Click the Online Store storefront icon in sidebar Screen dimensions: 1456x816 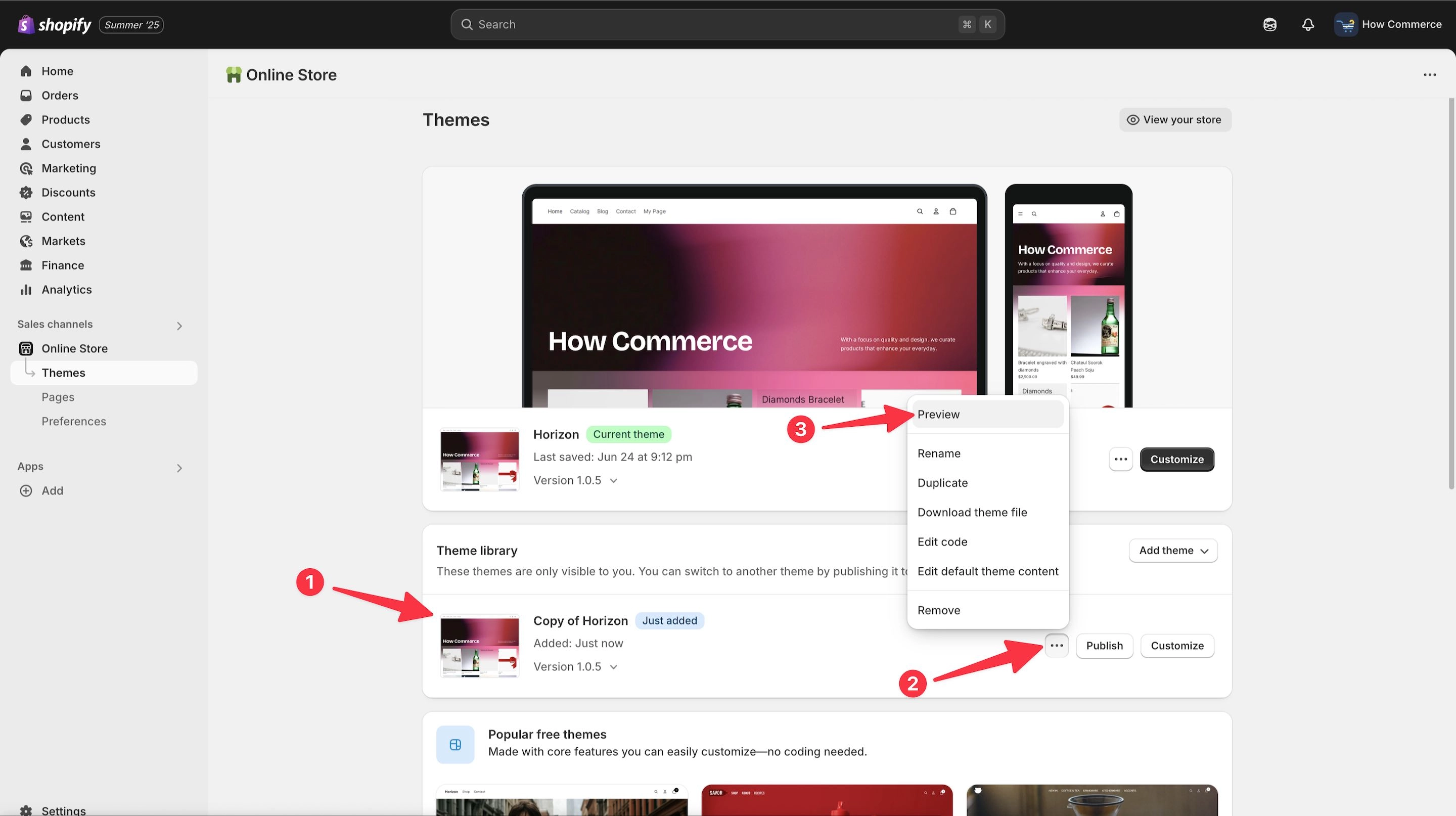26,349
